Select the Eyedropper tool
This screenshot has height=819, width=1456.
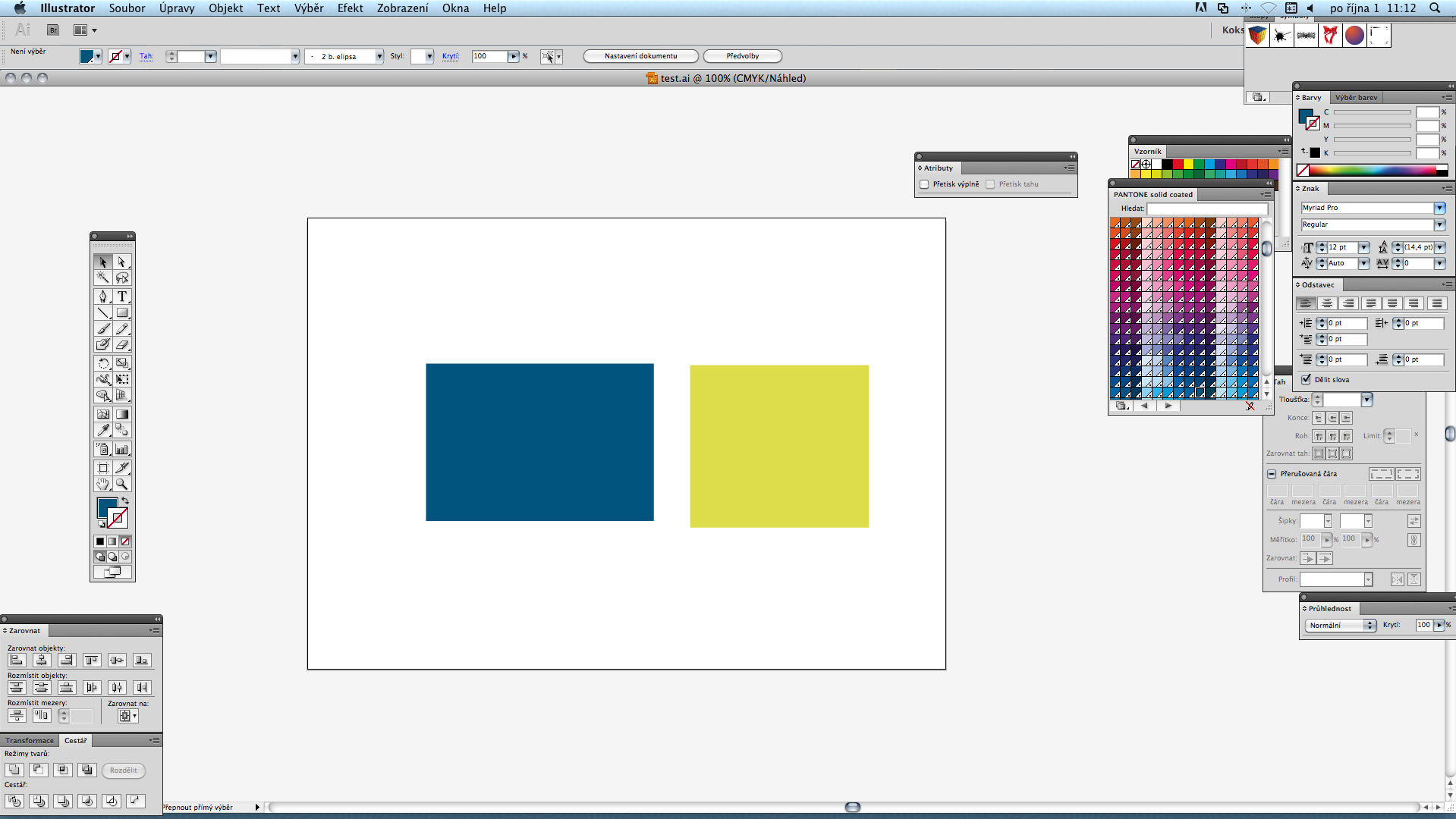(x=103, y=430)
